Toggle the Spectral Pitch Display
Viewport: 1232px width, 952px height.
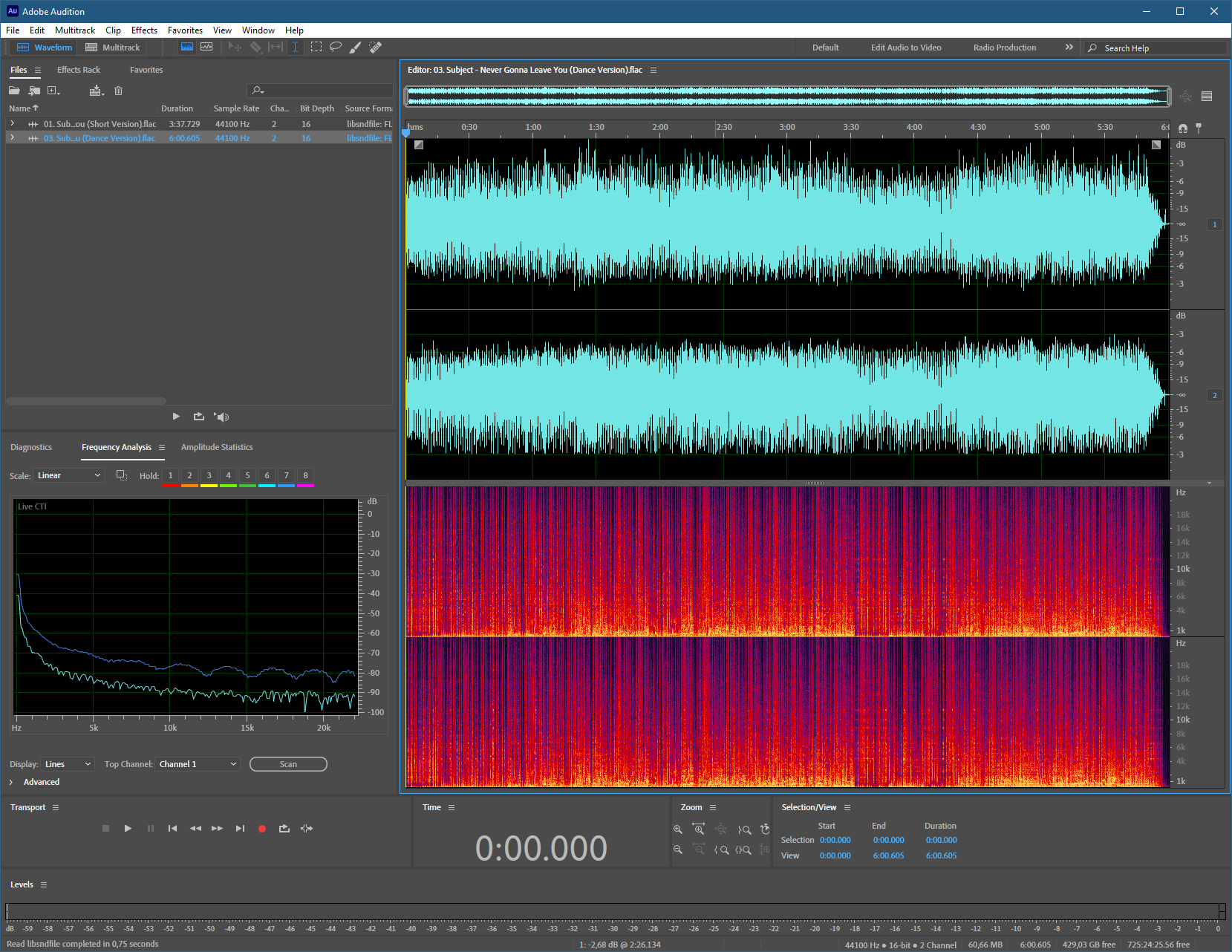(206, 47)
